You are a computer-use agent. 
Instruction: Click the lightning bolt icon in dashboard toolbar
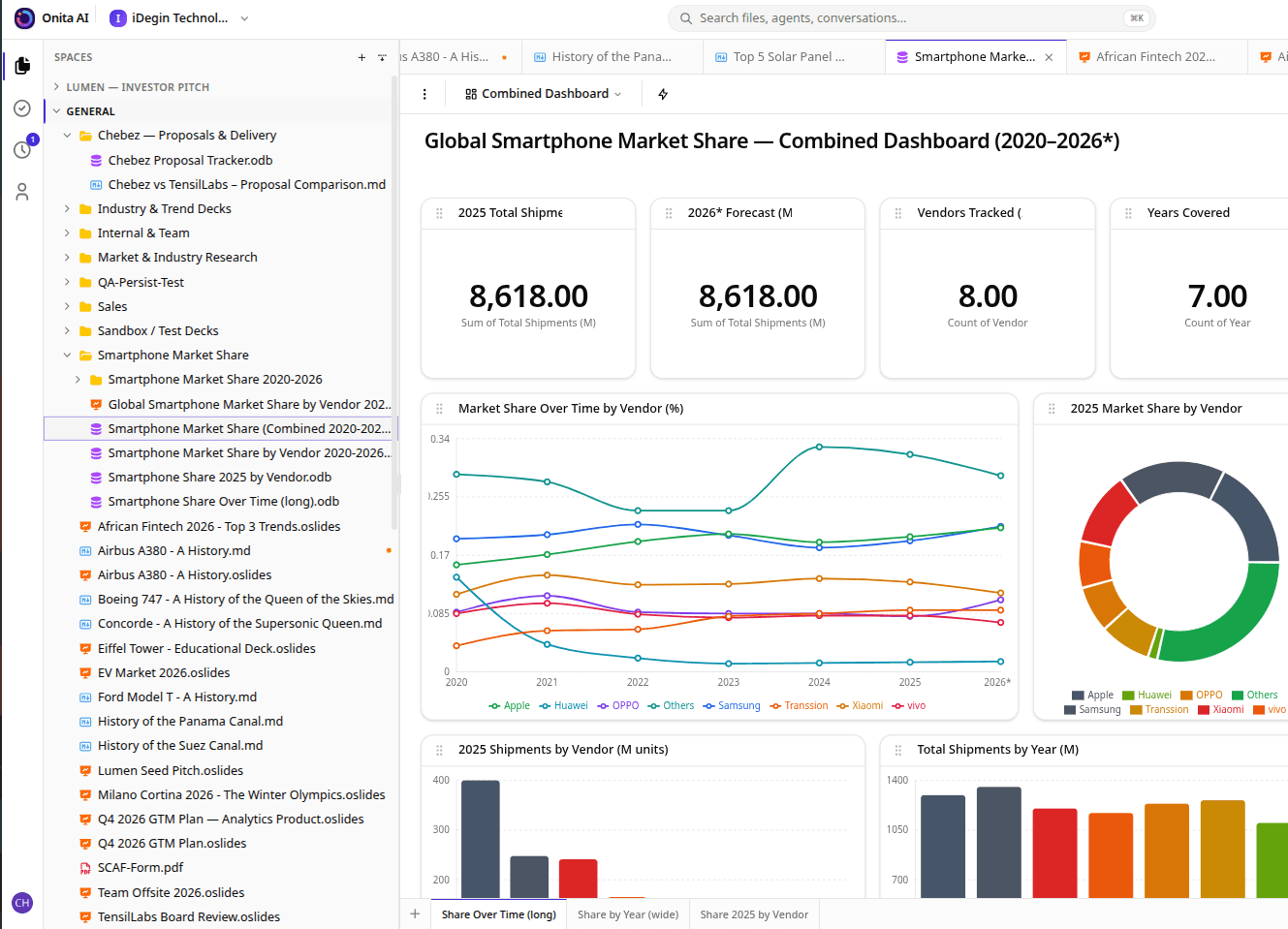[663, 94]
